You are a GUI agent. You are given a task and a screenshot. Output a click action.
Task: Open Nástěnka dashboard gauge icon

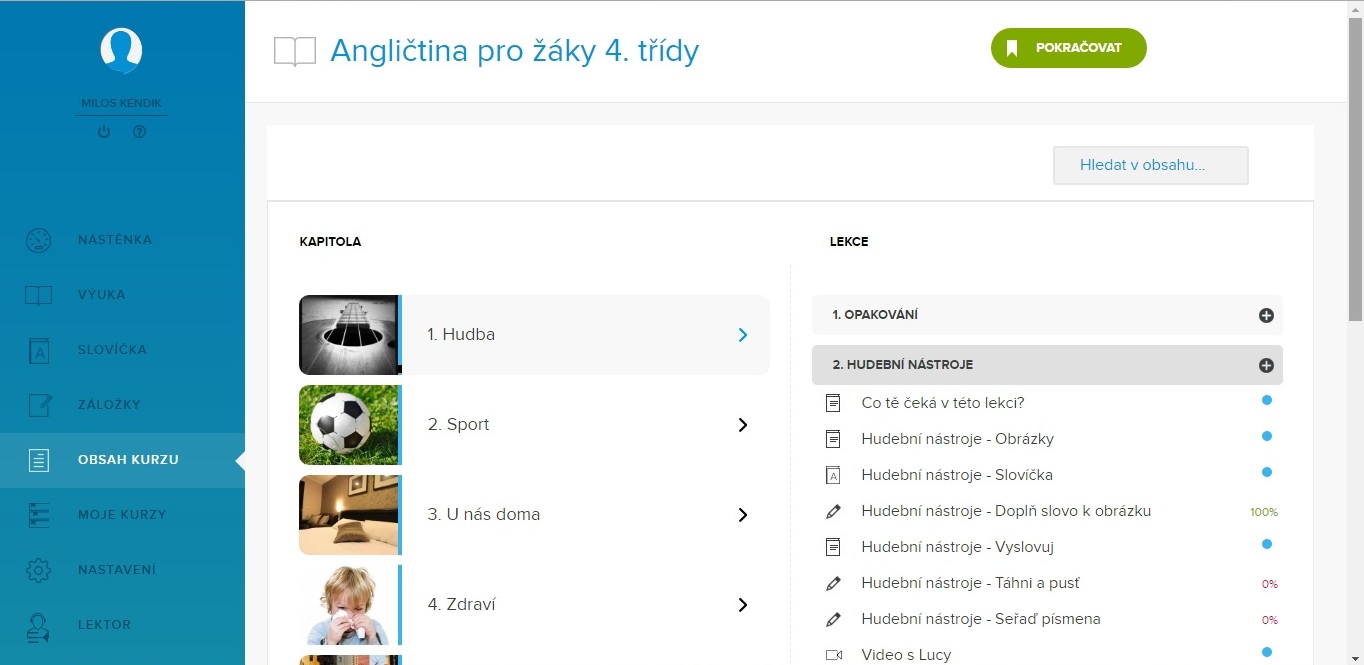(38, 240)
